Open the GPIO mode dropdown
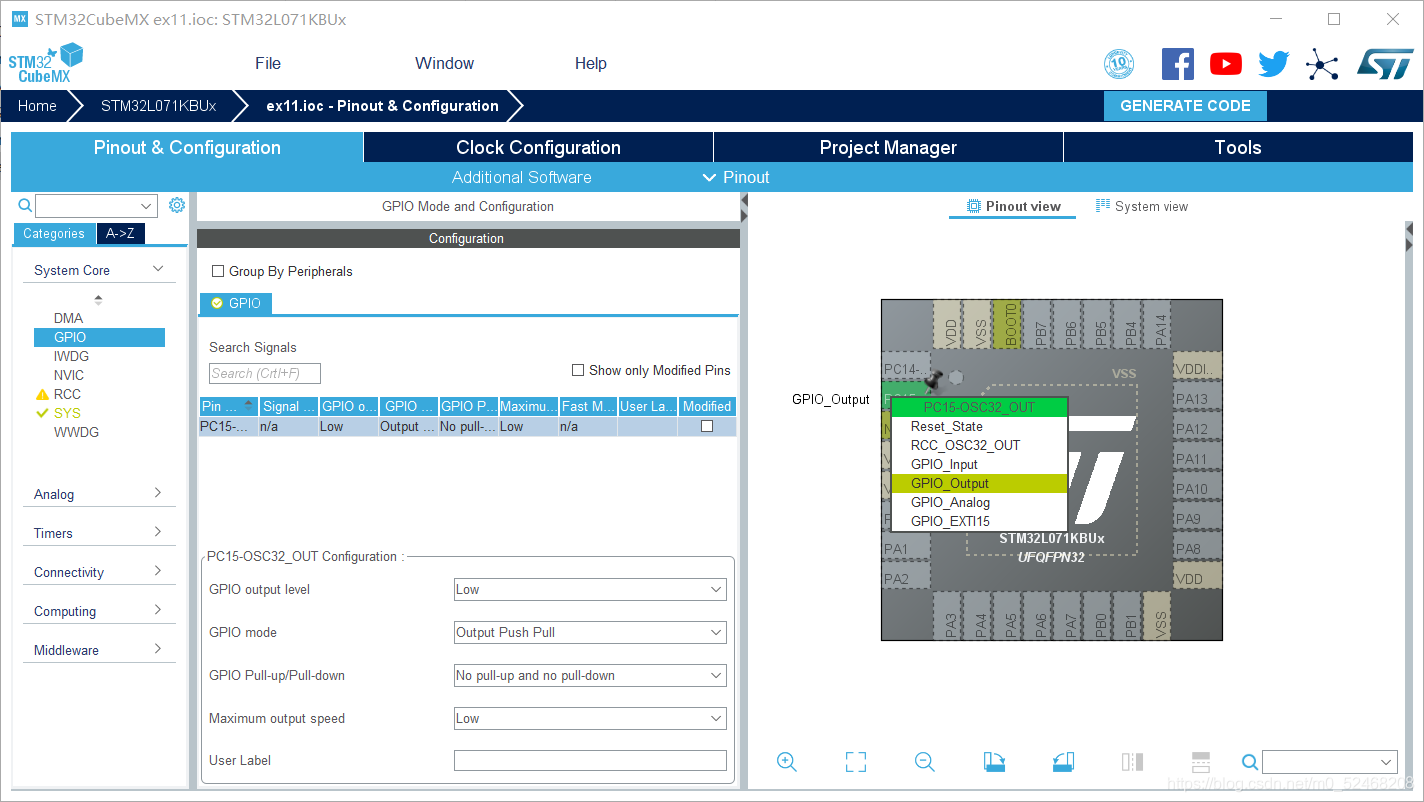Image resolution: width=1424 pixels, height=802 pixels. tap(590, 632)
